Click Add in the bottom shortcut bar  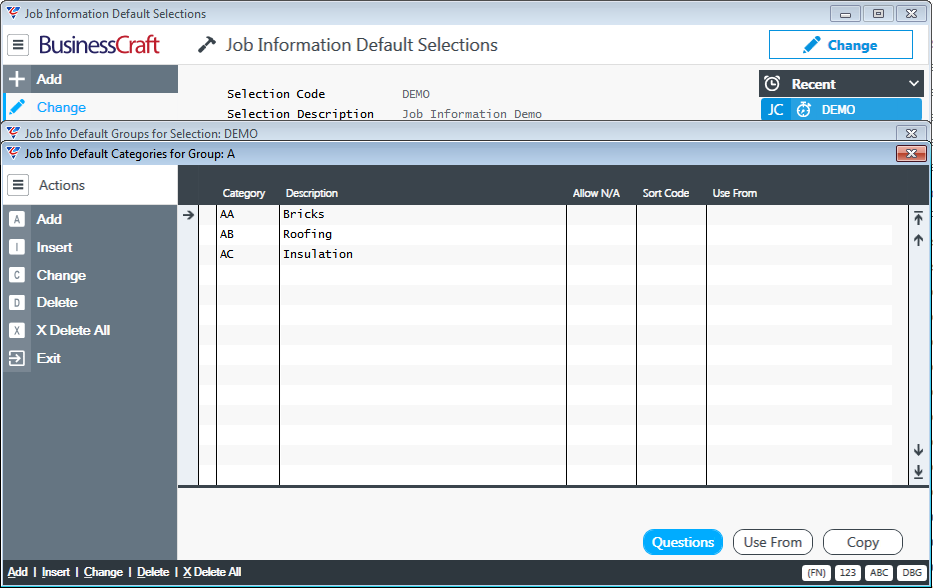pos(18,572)
